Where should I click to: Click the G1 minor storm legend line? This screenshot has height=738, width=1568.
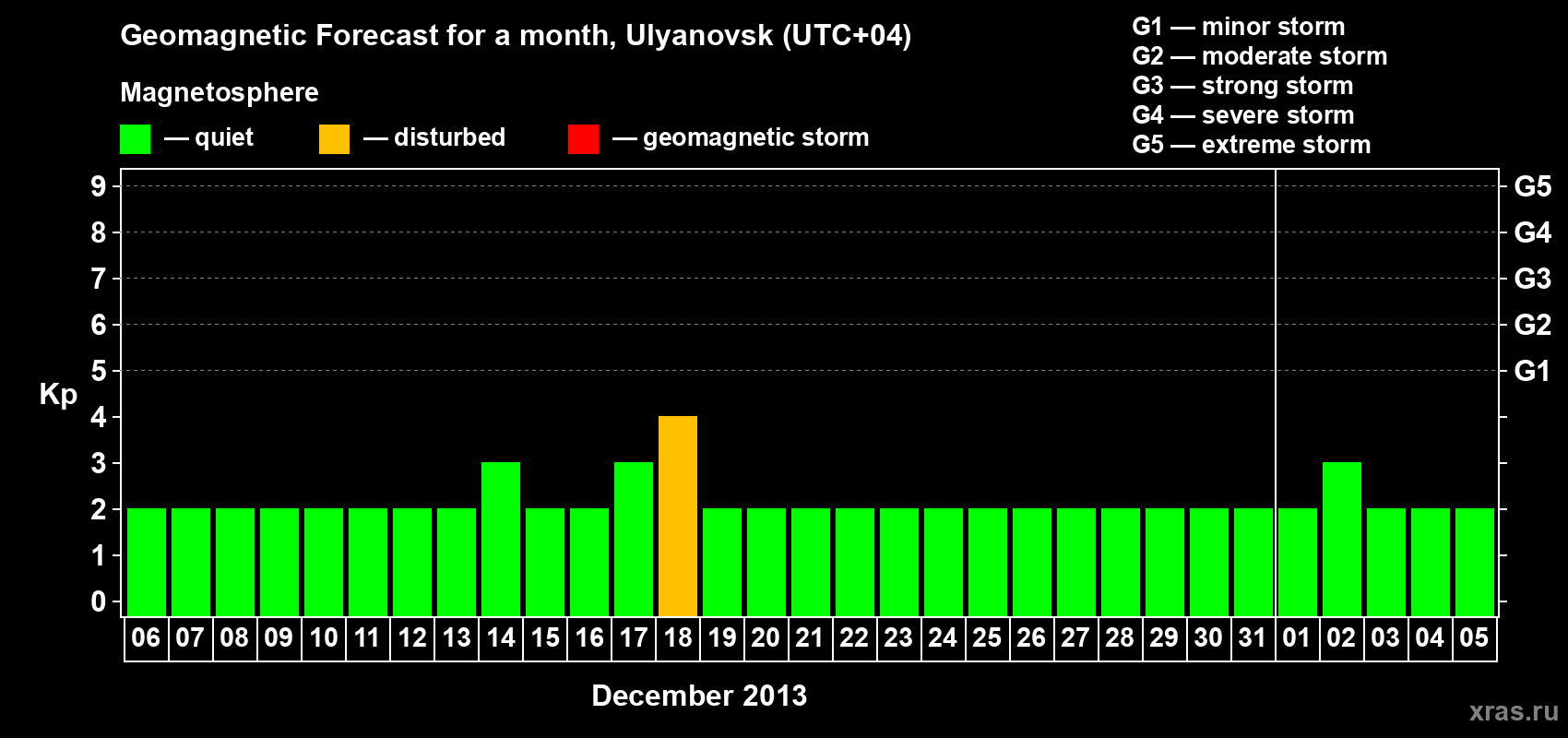point(1239,27)
